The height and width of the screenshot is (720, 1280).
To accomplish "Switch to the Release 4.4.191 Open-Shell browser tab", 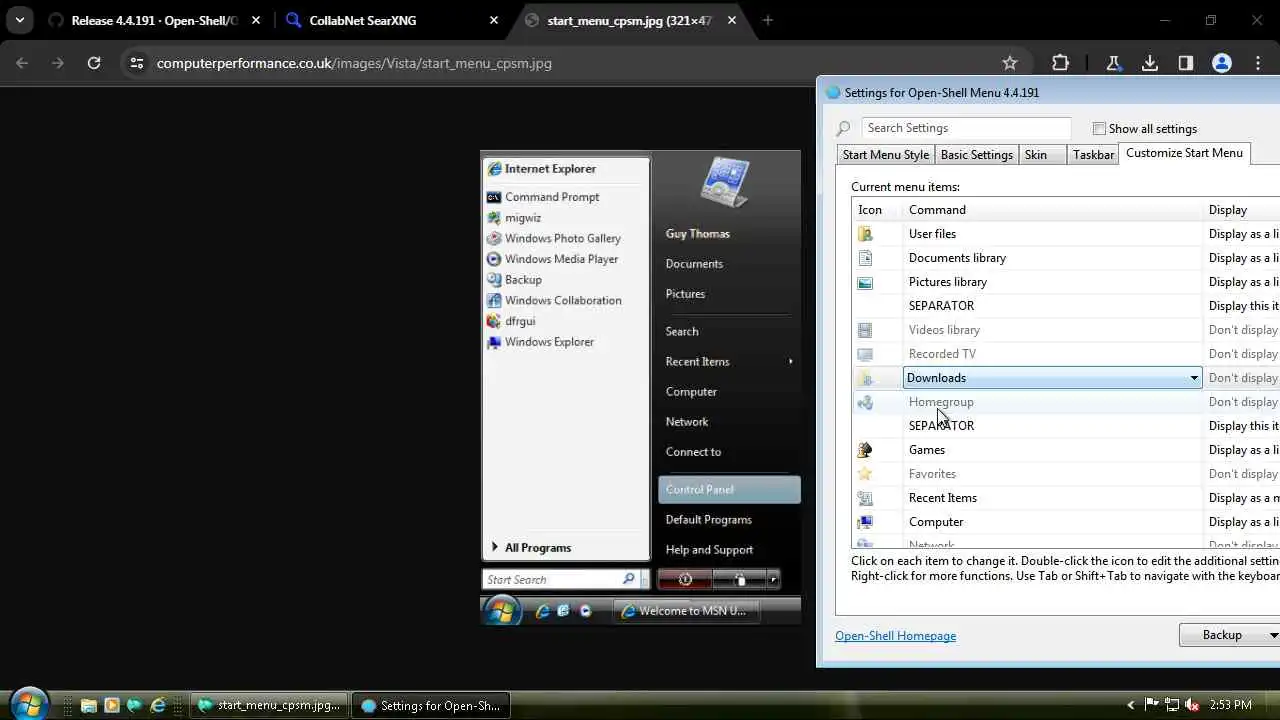I will pos(155,20).
